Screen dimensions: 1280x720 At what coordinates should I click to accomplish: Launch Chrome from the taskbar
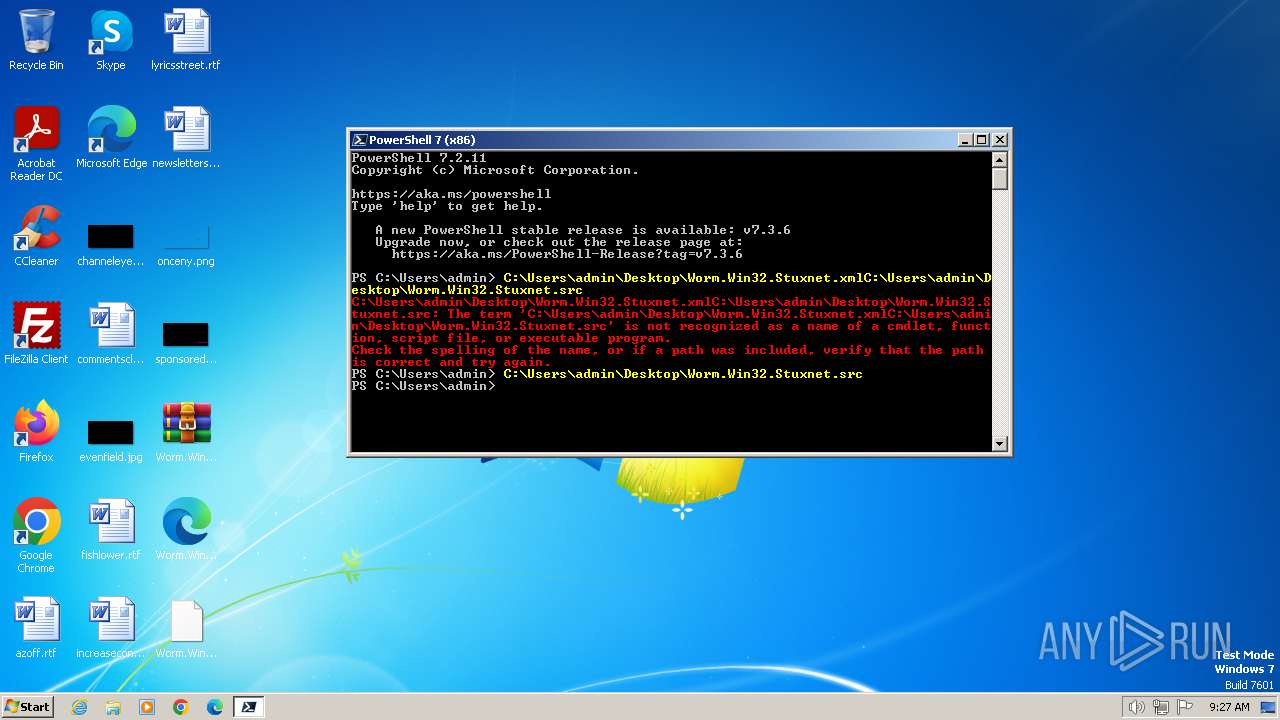tap(181, 707)
